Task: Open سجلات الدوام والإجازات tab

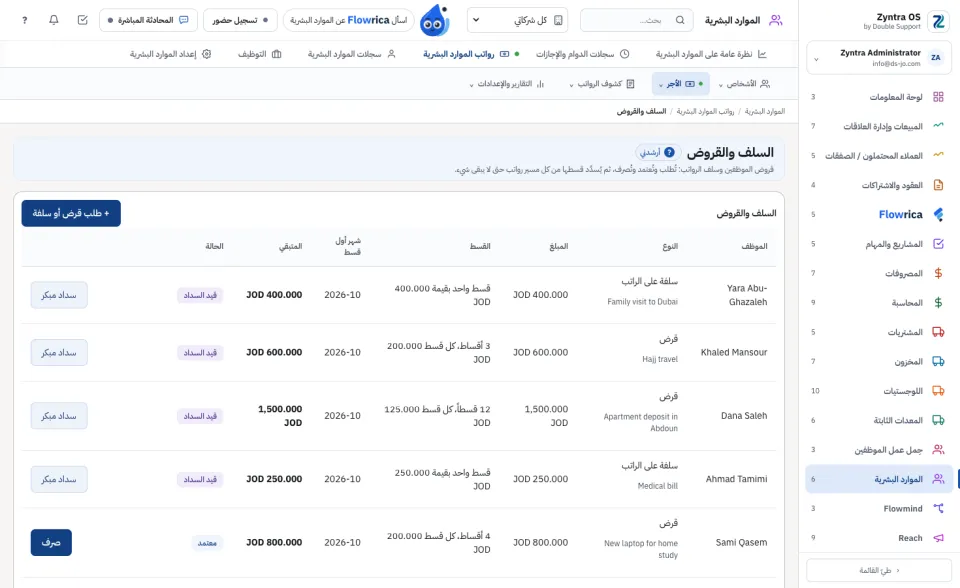Action: pyautogui.click(x=582, y=54)
